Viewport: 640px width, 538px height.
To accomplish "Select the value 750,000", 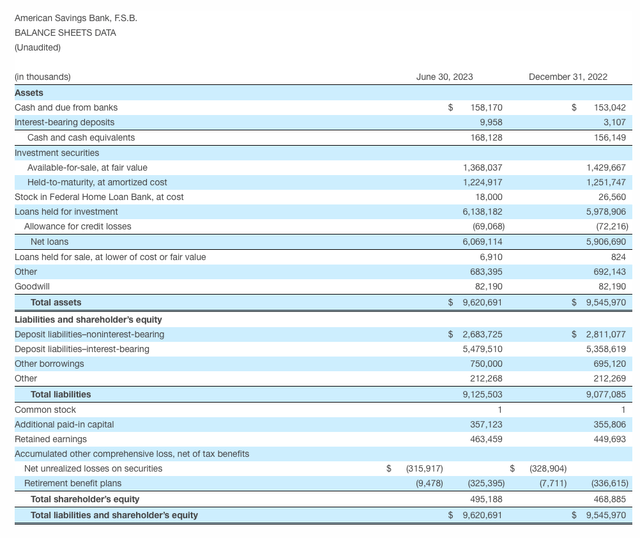I will (x=486, y=363).
